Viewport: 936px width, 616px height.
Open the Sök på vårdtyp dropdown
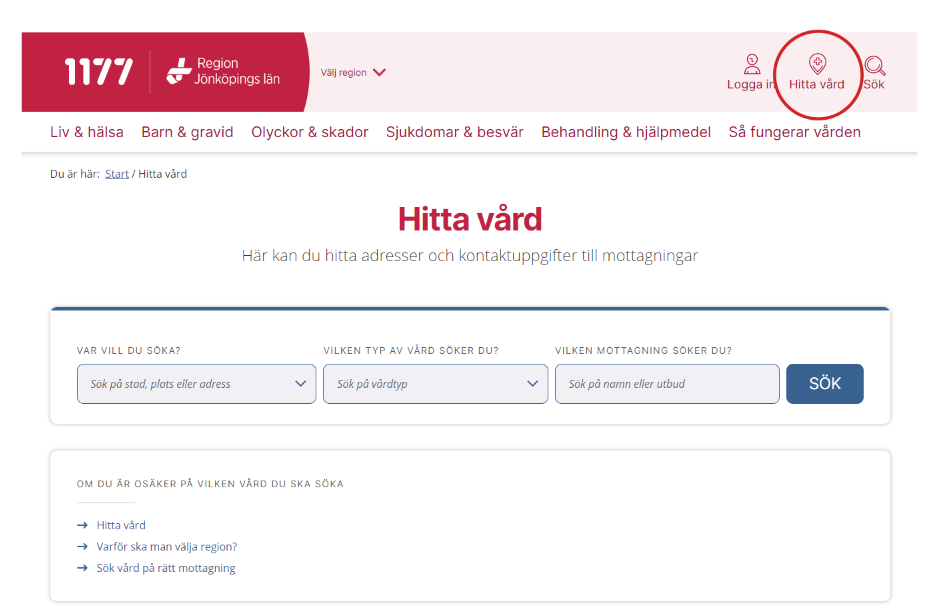(435, 384)
